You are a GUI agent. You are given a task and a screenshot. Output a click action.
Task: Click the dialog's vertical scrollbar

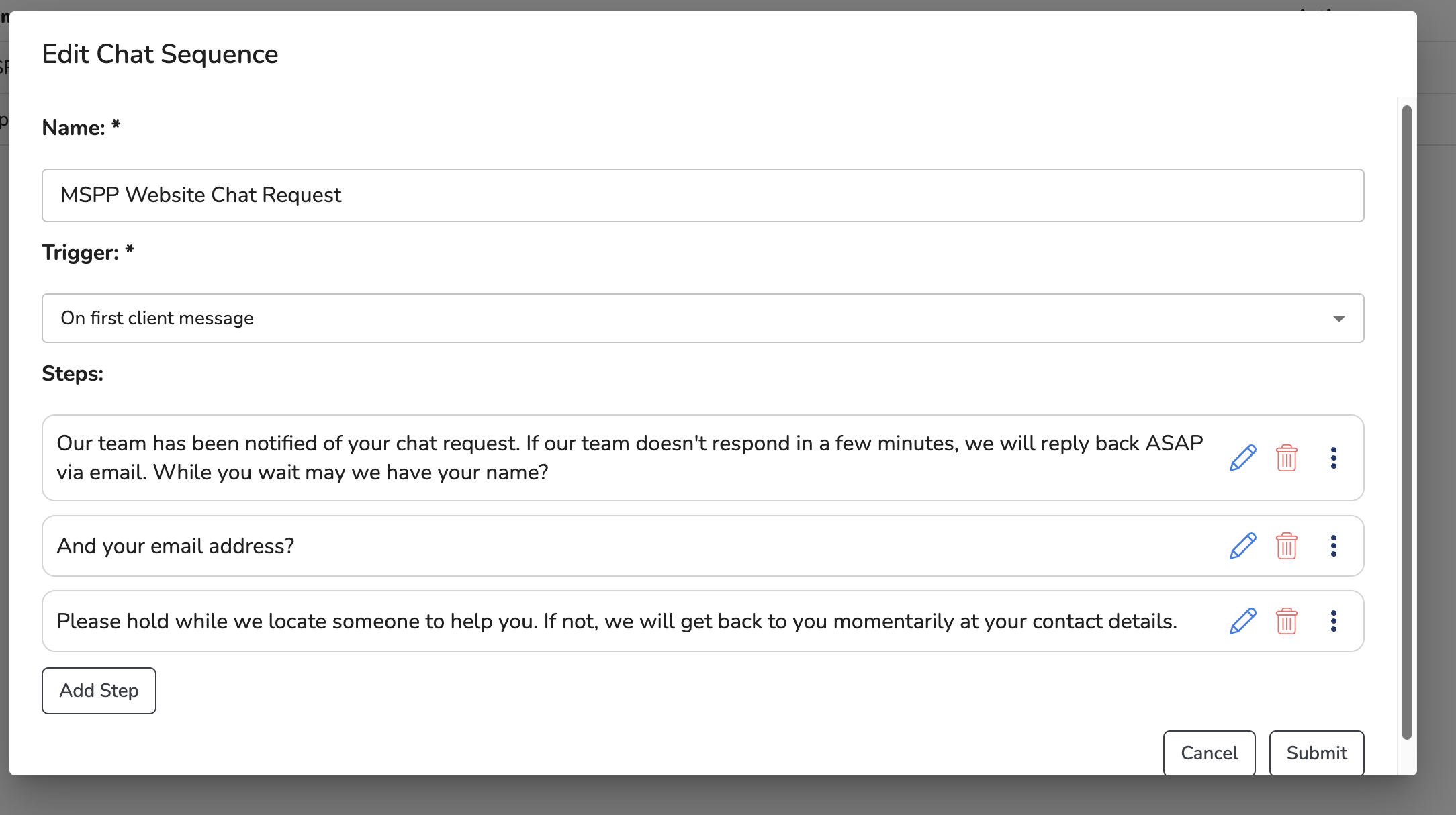tap(1406, 423)
